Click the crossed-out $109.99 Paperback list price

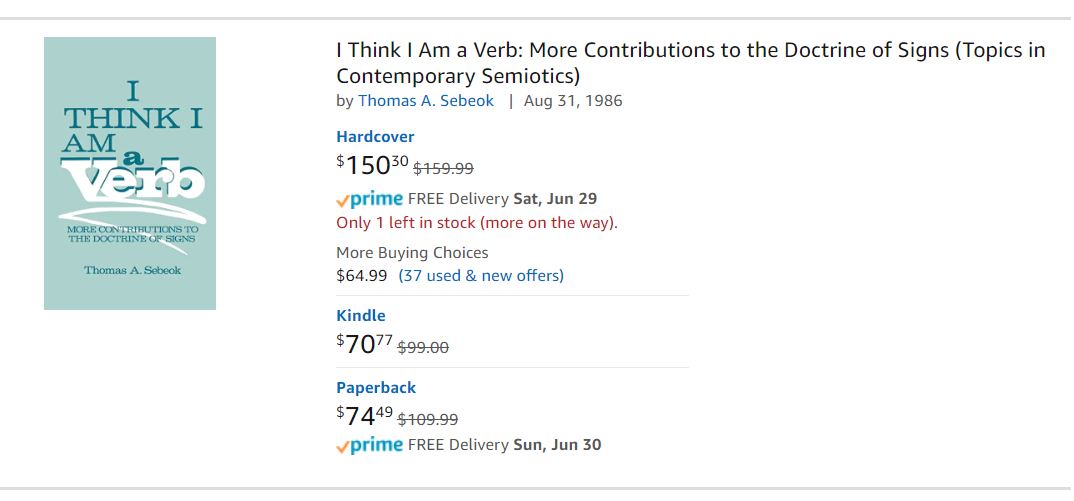click(428, 420)
